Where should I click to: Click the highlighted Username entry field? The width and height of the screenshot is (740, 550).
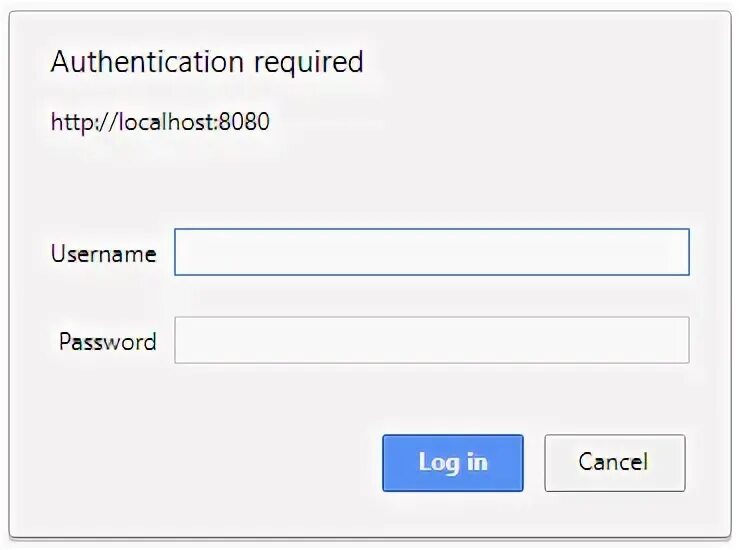tap(431, 252)
